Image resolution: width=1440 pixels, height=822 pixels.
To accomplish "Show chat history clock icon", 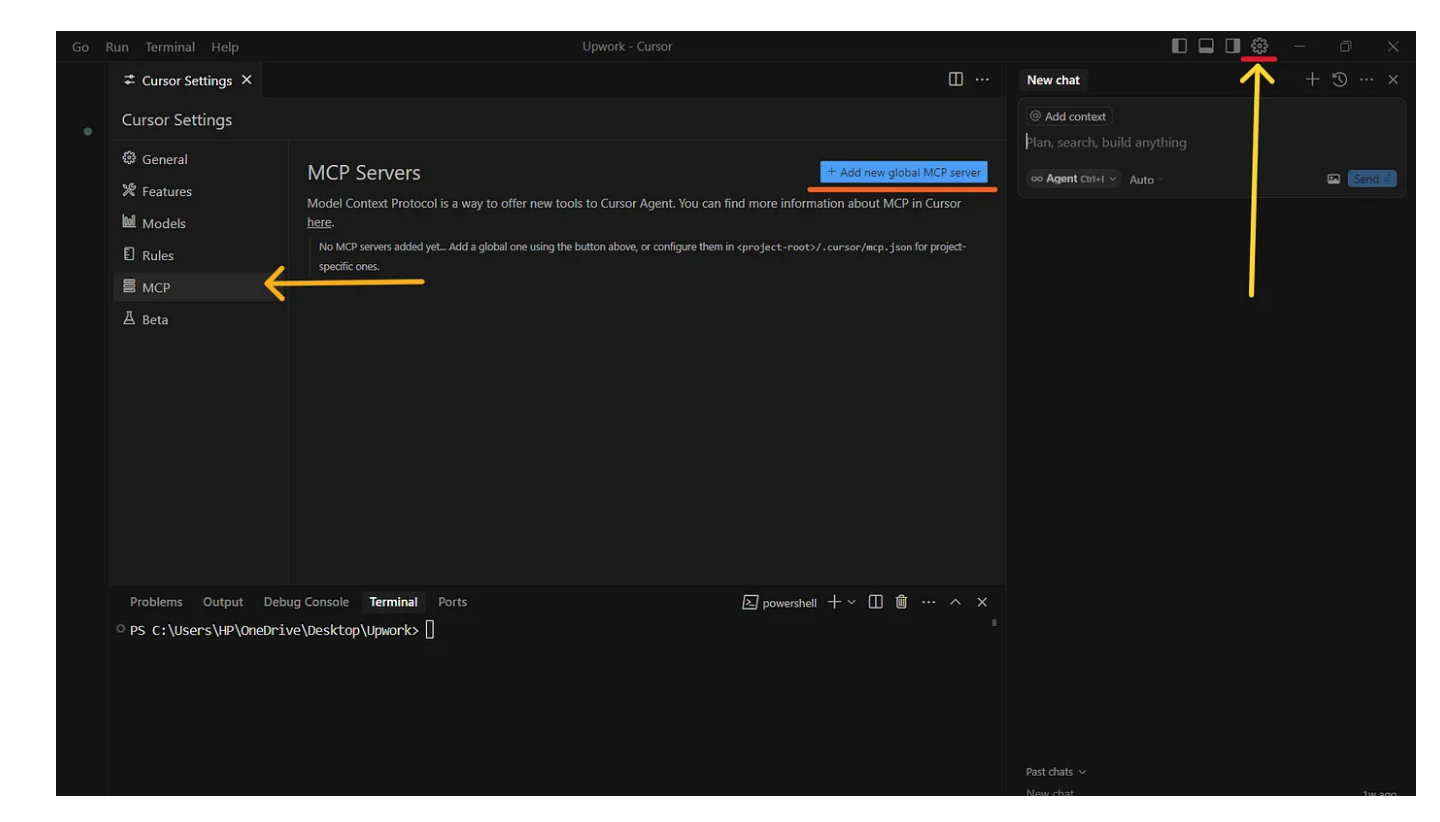I will 1340,79.
